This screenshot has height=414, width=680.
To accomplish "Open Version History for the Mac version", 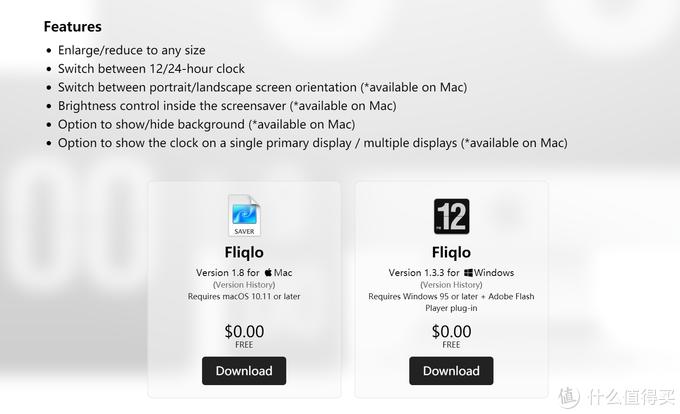I will coord(244,285).
